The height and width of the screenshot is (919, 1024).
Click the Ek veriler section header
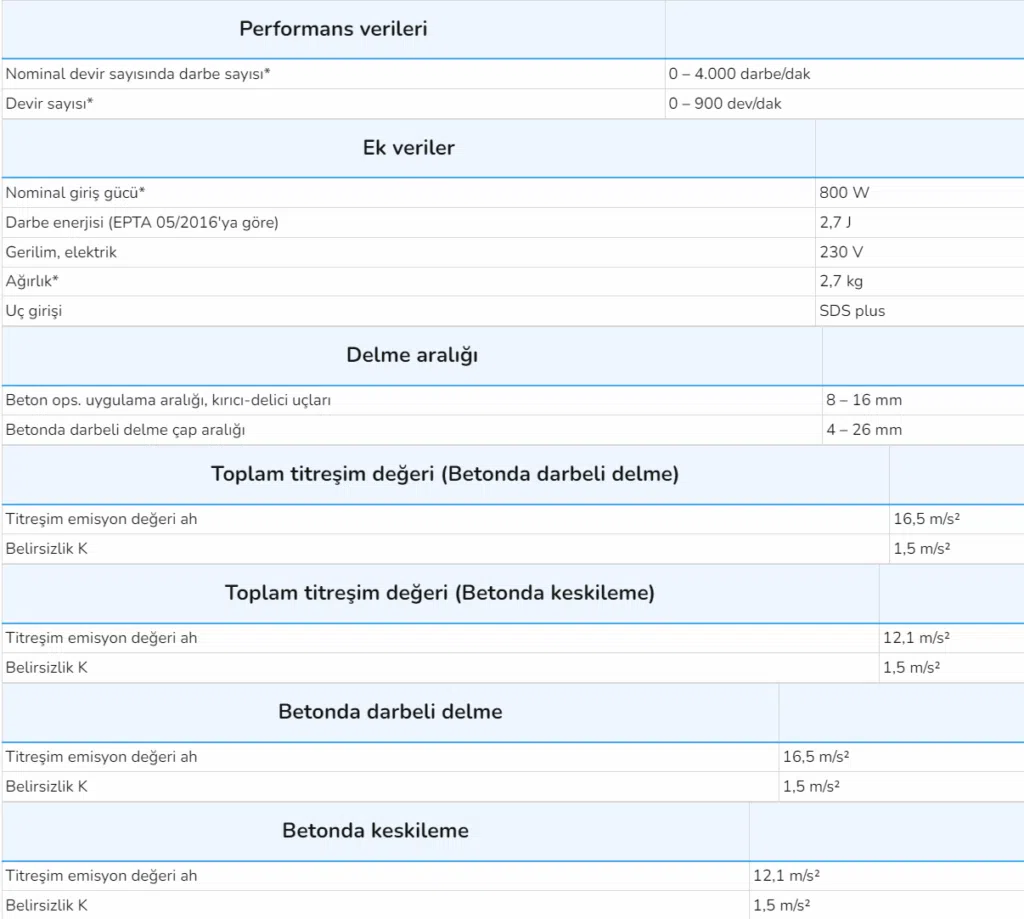(409, 148)
